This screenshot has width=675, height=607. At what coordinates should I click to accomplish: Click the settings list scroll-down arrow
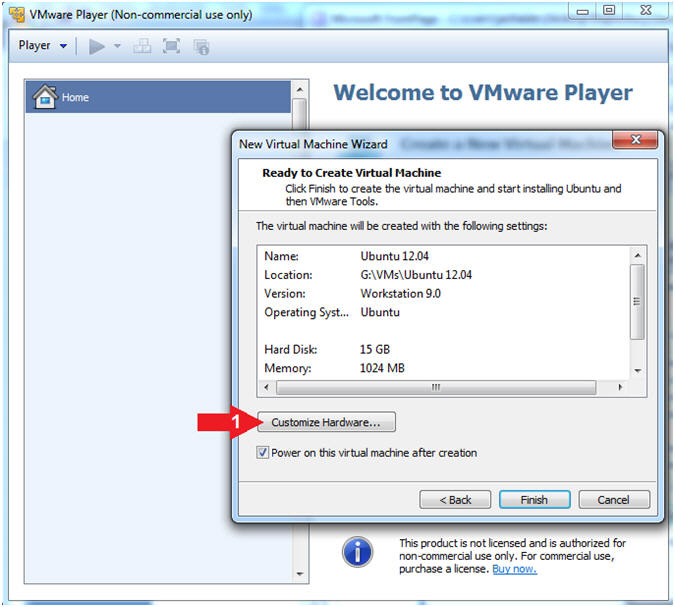(x=638, y=371)
